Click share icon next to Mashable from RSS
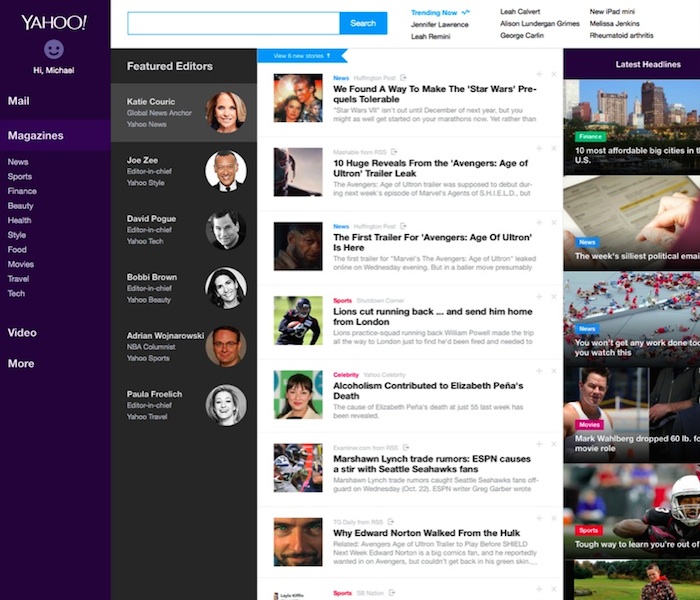 point(394,152)
